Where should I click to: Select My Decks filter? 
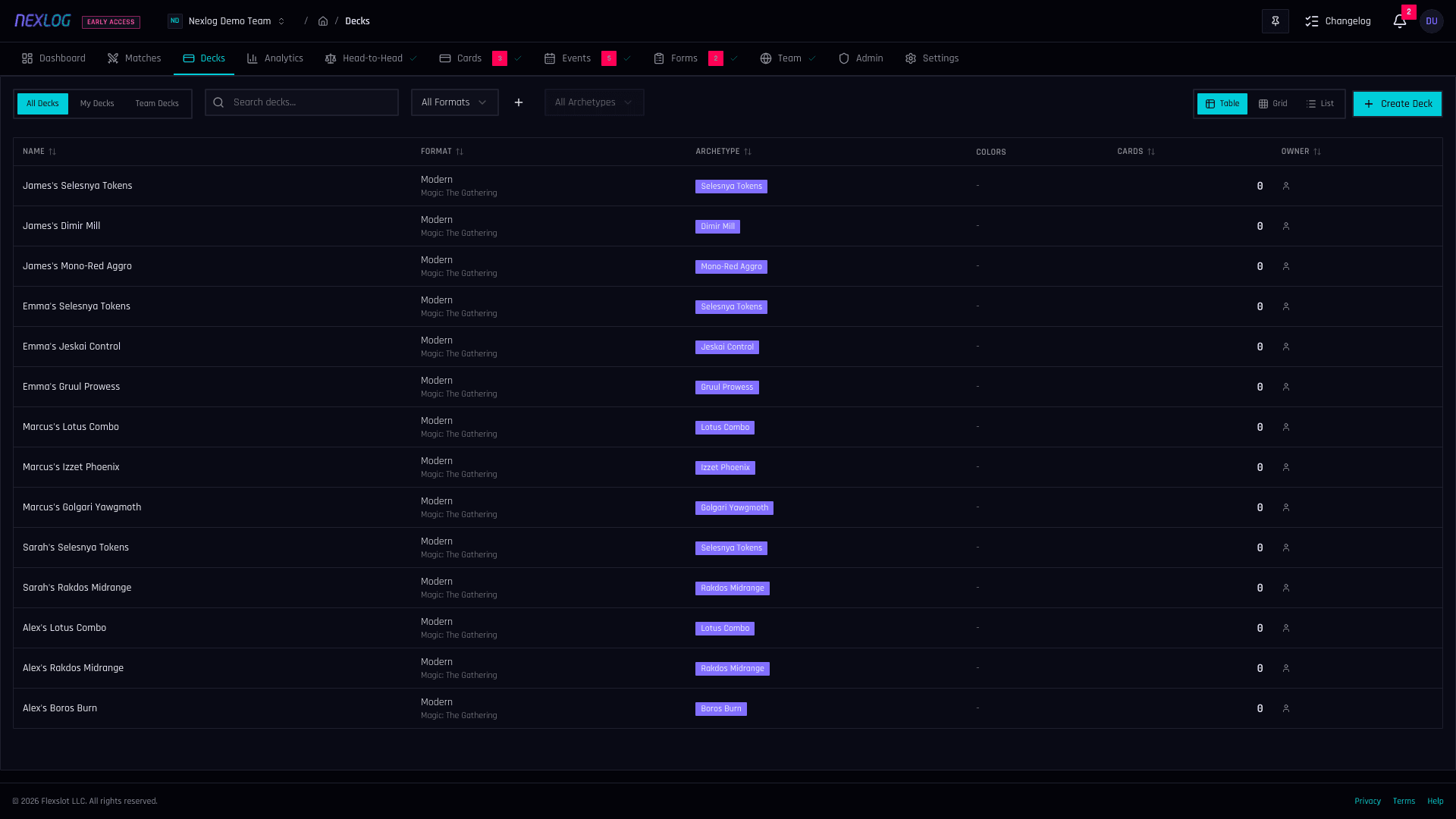click(97, 104)
